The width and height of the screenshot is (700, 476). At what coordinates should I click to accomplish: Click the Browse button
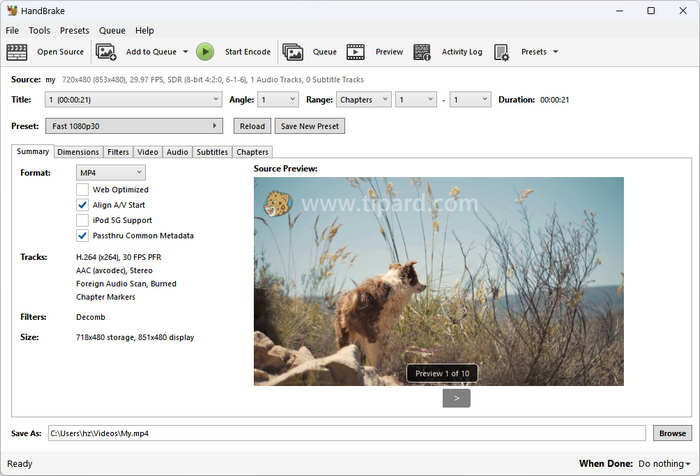672,433
